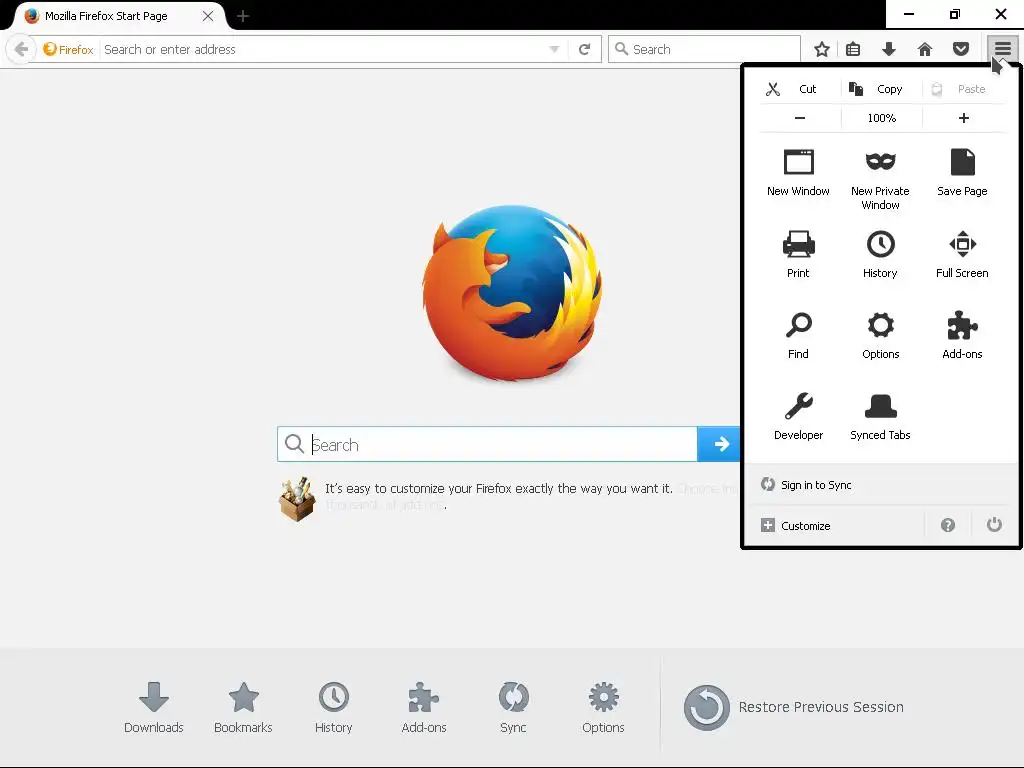Click the Help question mark icon
The height and width of the screenshot is (768, 1024).
pyautogui.click(x=948, y=525)
